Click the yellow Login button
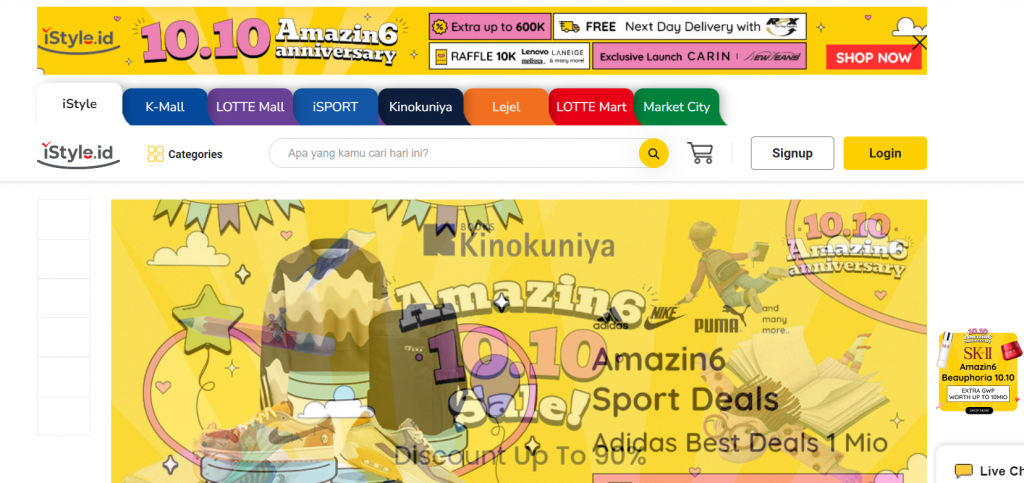 coord(885,153)
